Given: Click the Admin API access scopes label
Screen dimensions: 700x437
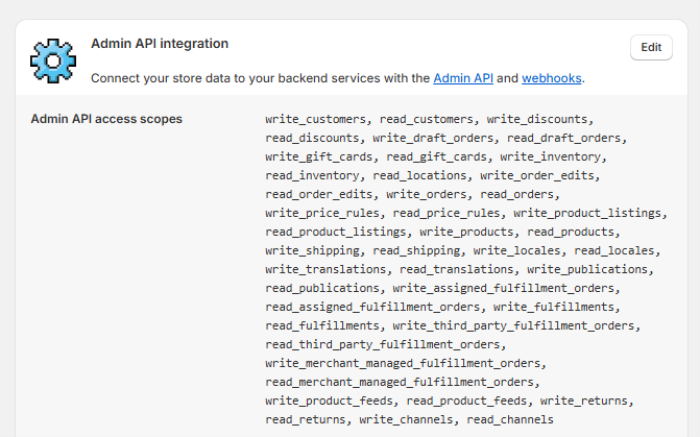Looking at the screenshot, I should pos(106,119).
